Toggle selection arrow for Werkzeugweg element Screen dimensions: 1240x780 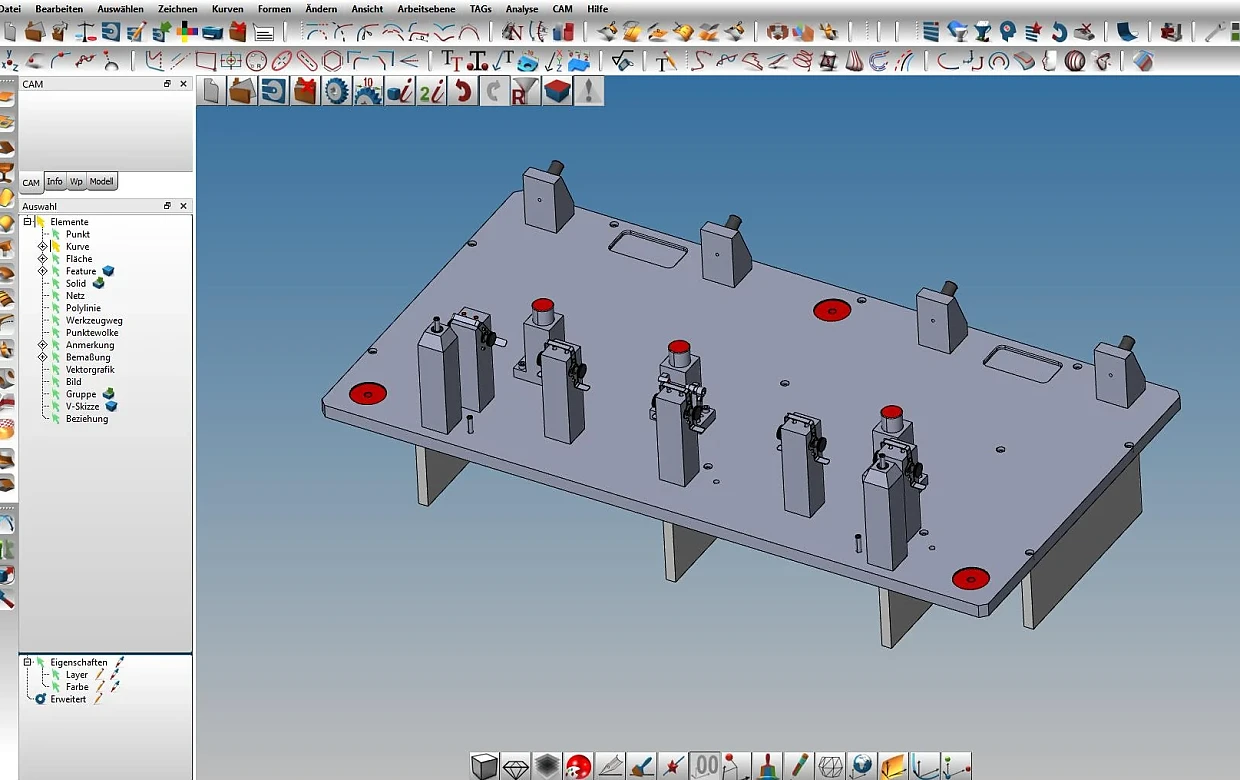pyautogui.click(x=57, y=321)
